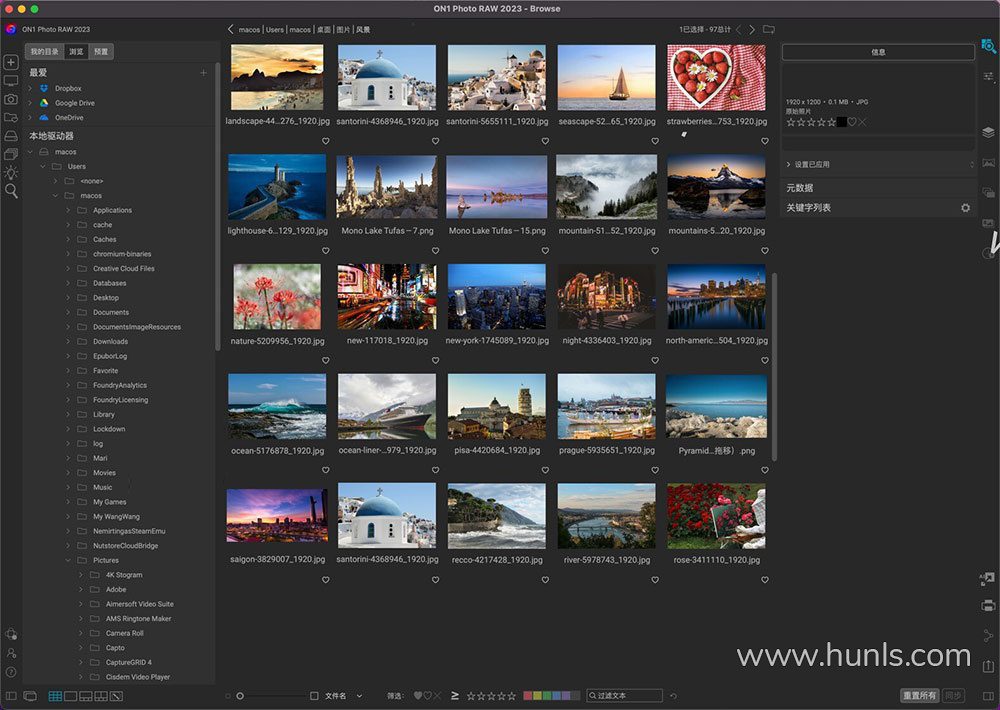The width and height of the screenshot is (1000, 710).
Task: Click the magnifier search icon in left sidebar
Action: pyautogui.click(x=11, y=191)
